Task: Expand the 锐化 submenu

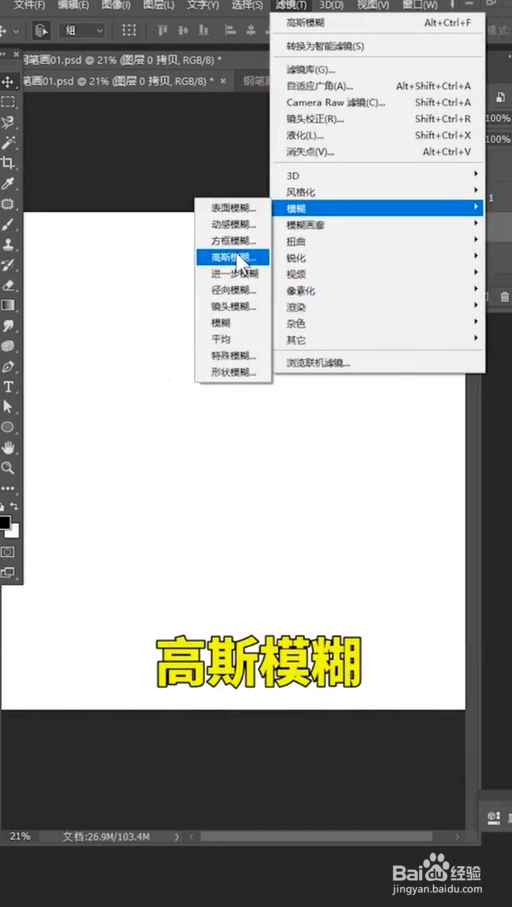Action: 378,258
